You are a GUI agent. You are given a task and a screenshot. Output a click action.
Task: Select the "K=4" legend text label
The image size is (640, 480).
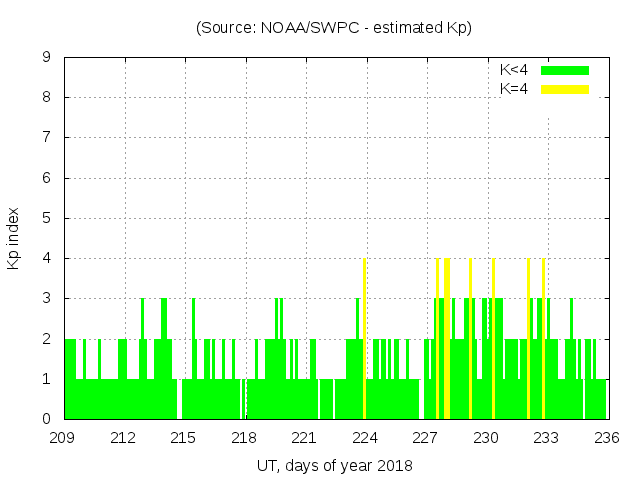click(514, 89)
